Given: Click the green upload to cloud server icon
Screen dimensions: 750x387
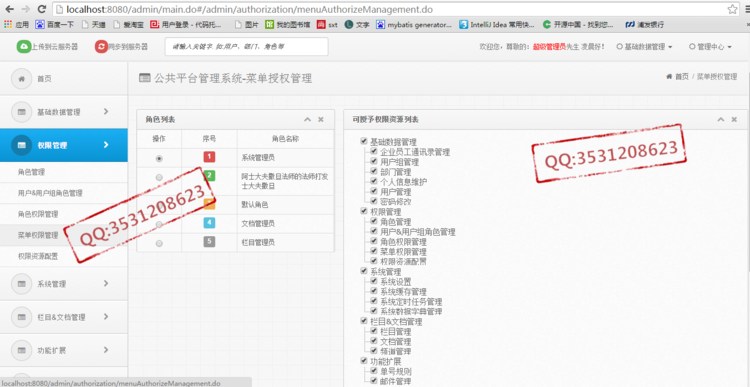Looking at the screenshot, I should pos(23,46).
